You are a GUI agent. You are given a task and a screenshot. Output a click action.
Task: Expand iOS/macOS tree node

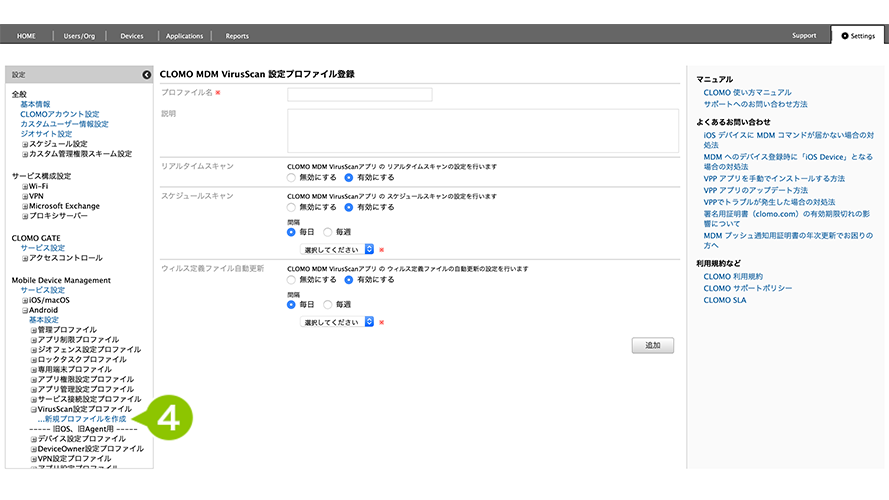click(x=25, y=300)
